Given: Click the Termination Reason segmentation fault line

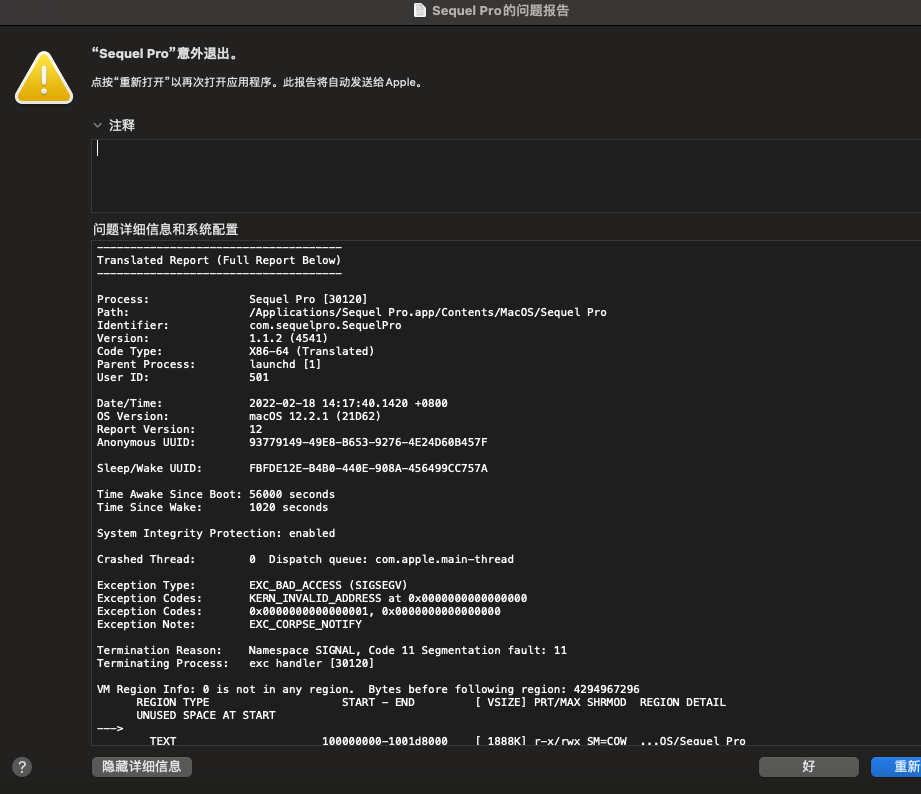Looking at the screenshot, I should tap(332, 650).
